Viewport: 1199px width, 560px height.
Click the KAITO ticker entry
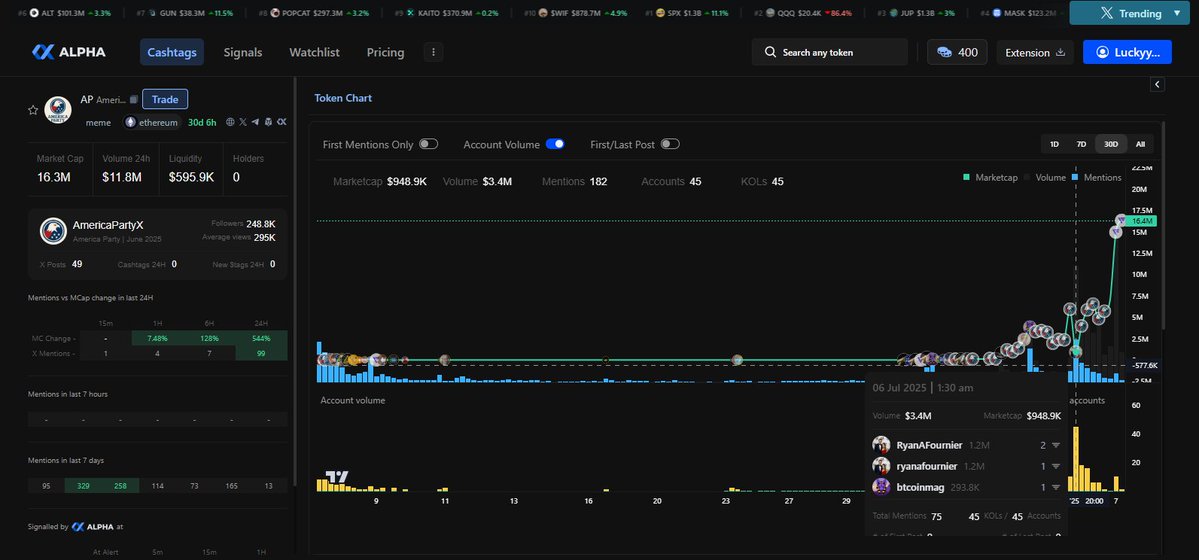click(x=446, y=13)
